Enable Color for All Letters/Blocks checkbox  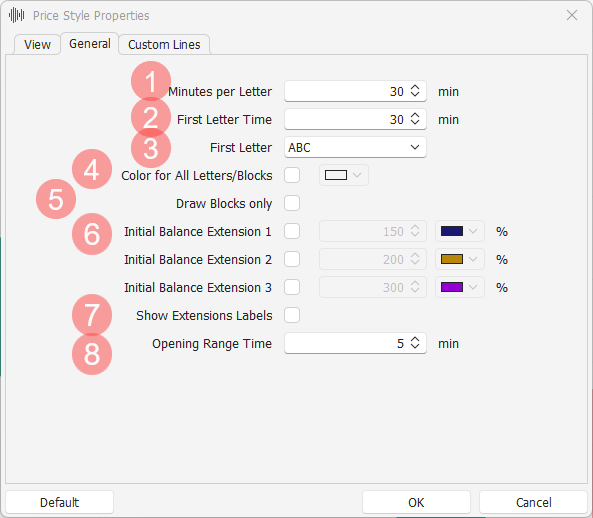coord(292,175)
